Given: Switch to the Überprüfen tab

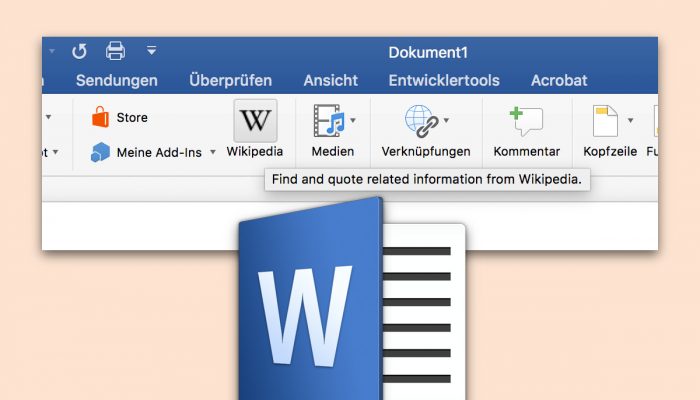Looking at the screenshot, I should [x=230, y=80].
